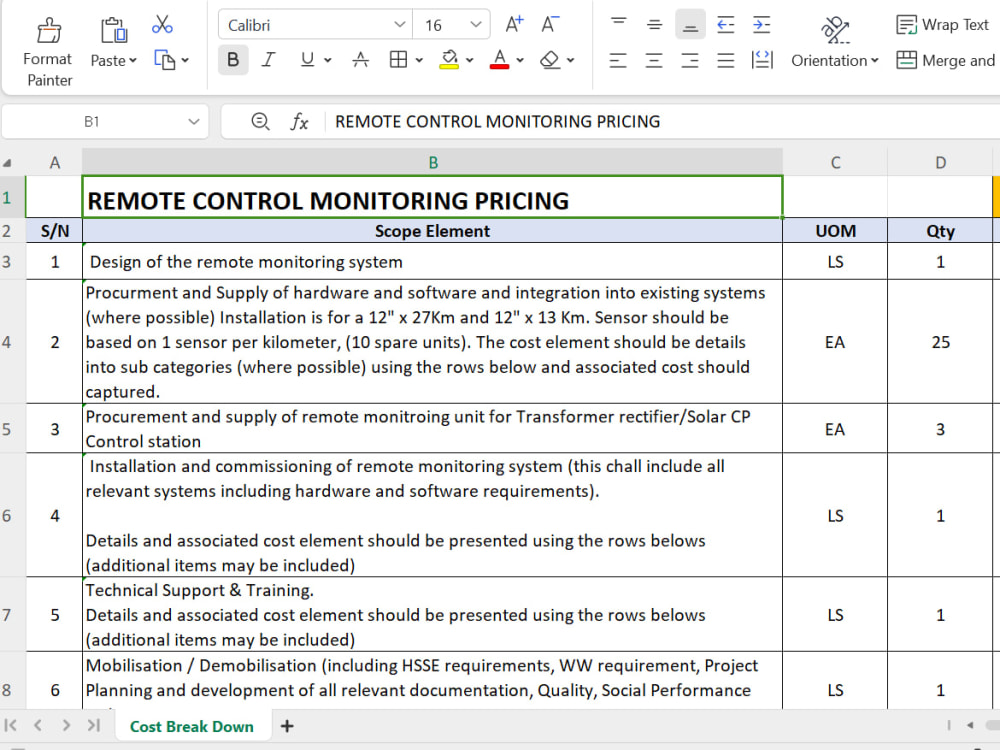Open the Name Box dropdown arrow

point(194,121)
